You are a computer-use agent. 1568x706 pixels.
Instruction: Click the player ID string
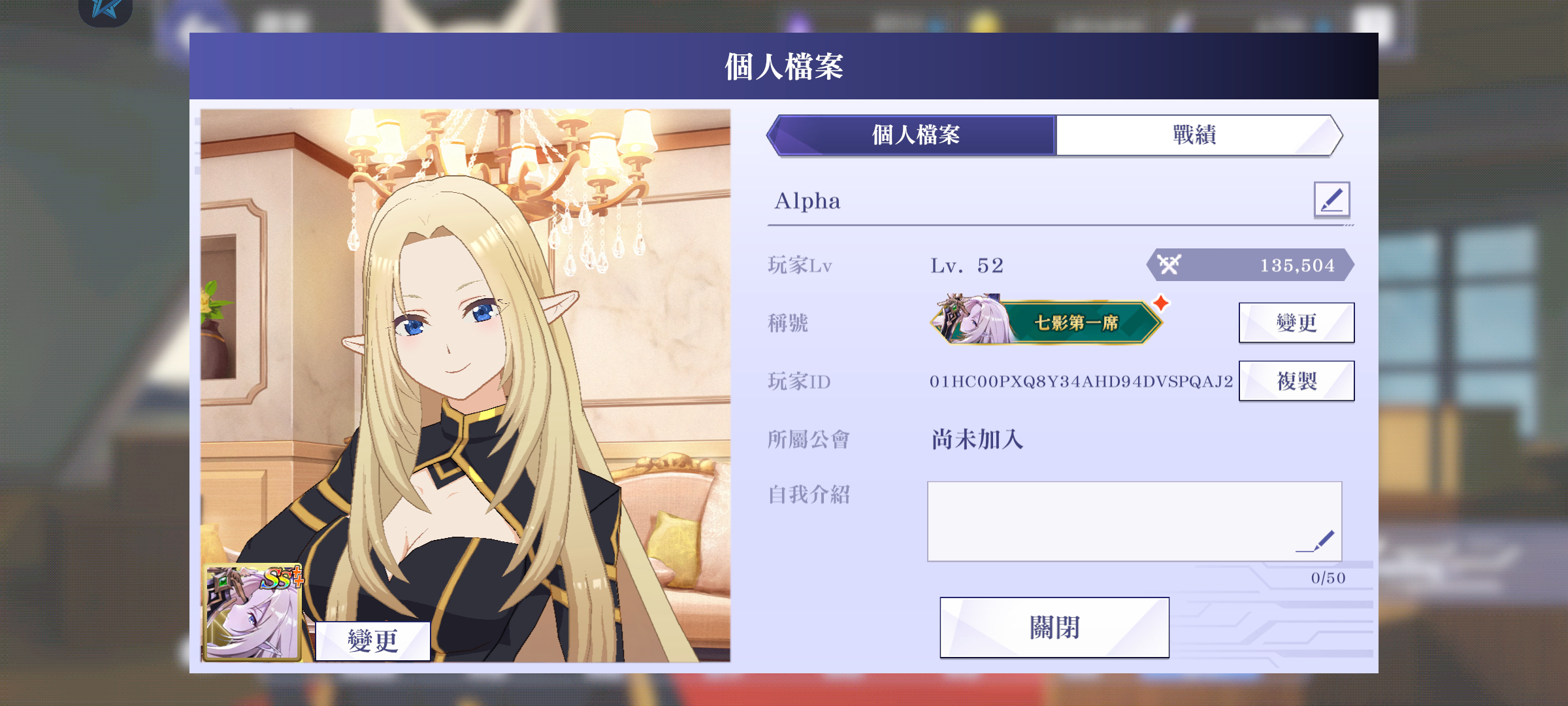point(1081,382)
